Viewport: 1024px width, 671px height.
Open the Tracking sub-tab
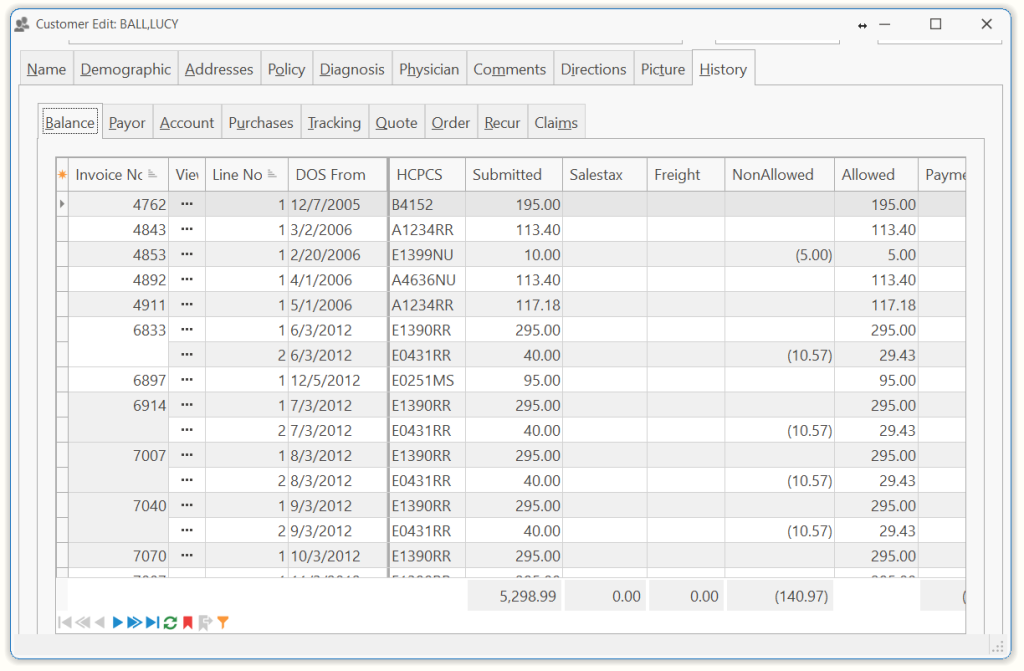pos(334,123)
